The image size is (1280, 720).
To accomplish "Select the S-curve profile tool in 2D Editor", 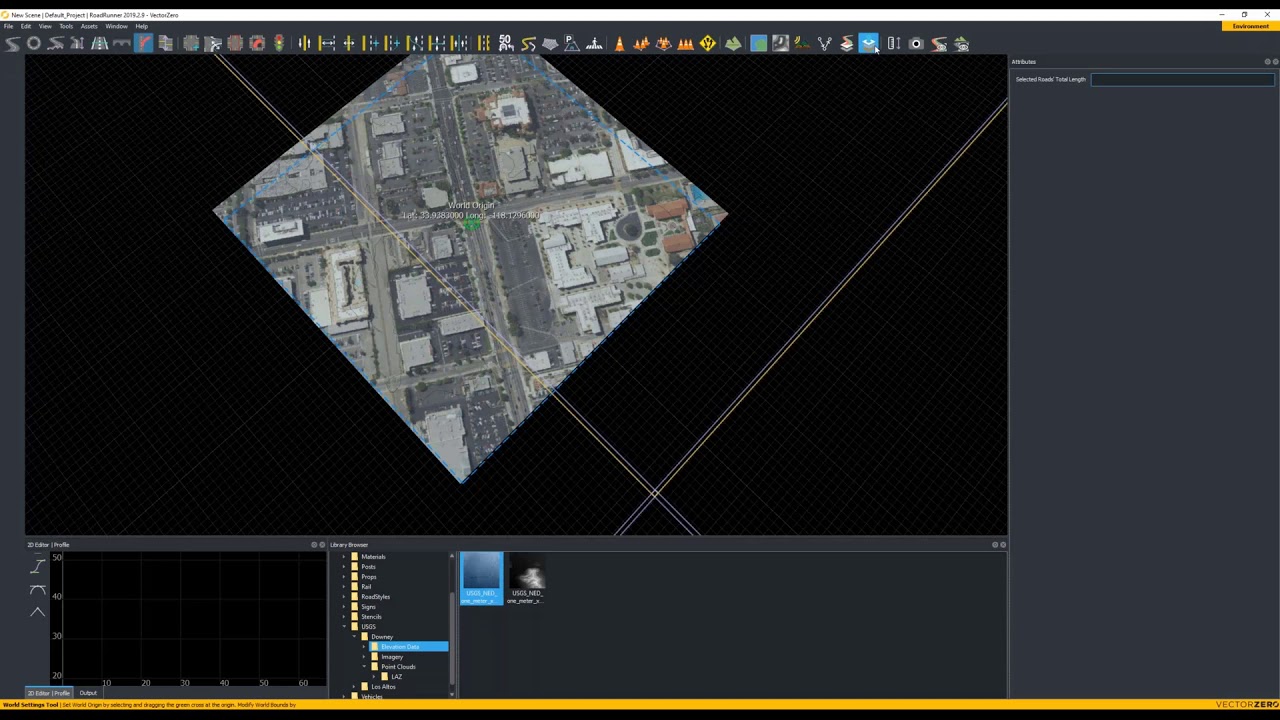I will [37, 567].
